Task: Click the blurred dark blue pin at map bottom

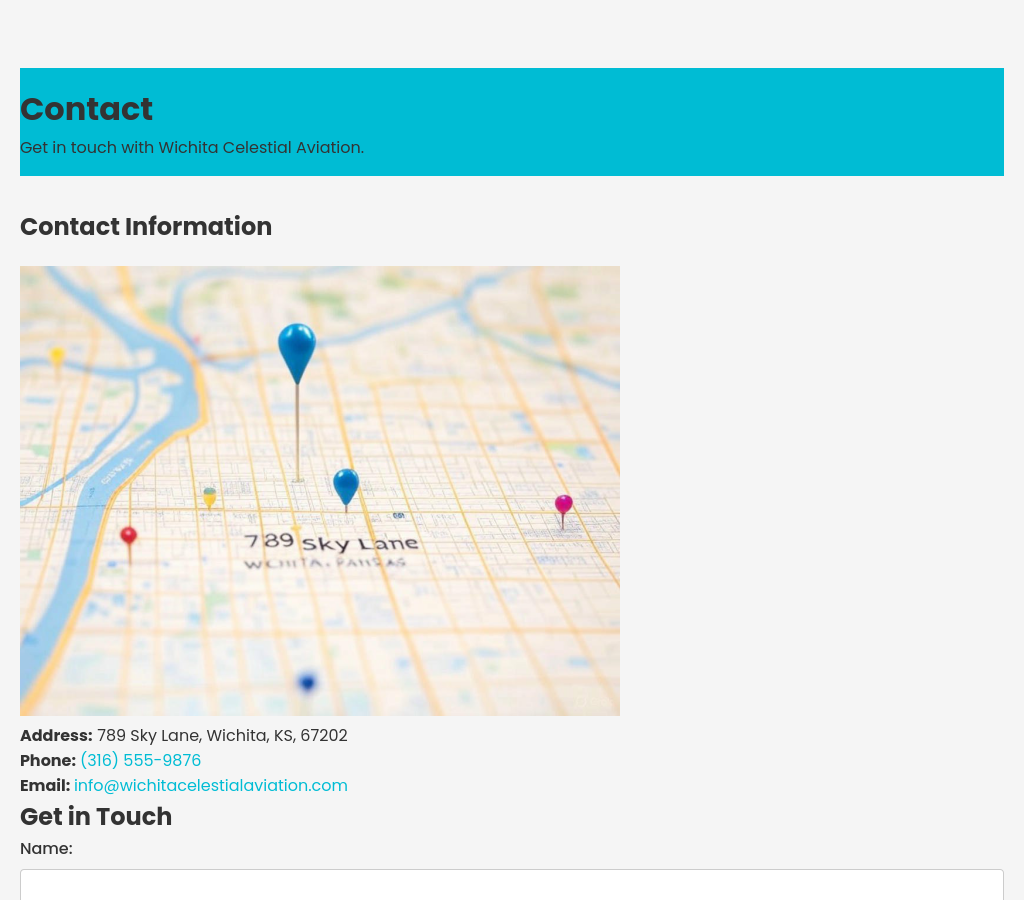Action: pos(307,683)
